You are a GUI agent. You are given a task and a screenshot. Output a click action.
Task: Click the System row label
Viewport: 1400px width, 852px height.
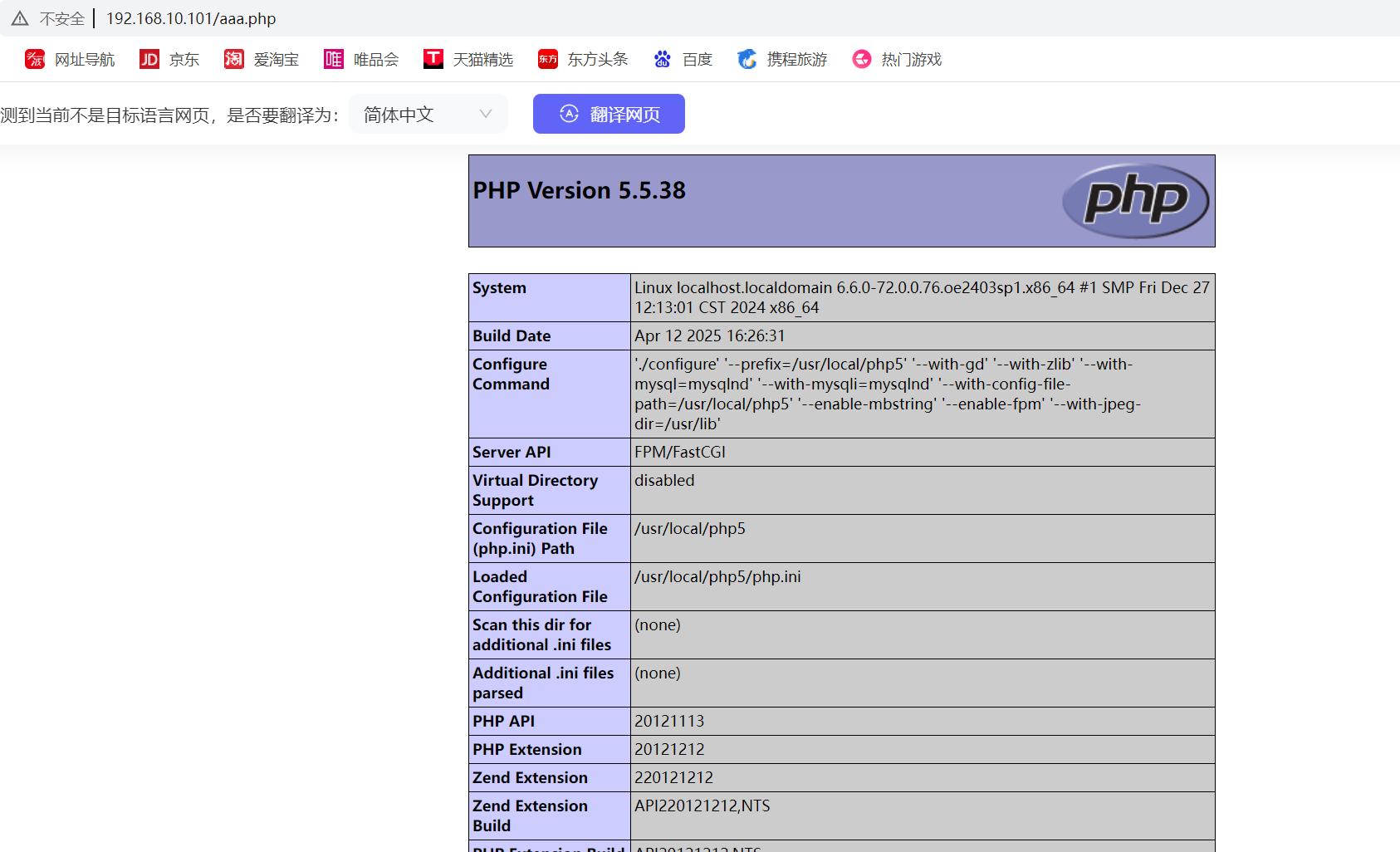(x=499, y=287)
